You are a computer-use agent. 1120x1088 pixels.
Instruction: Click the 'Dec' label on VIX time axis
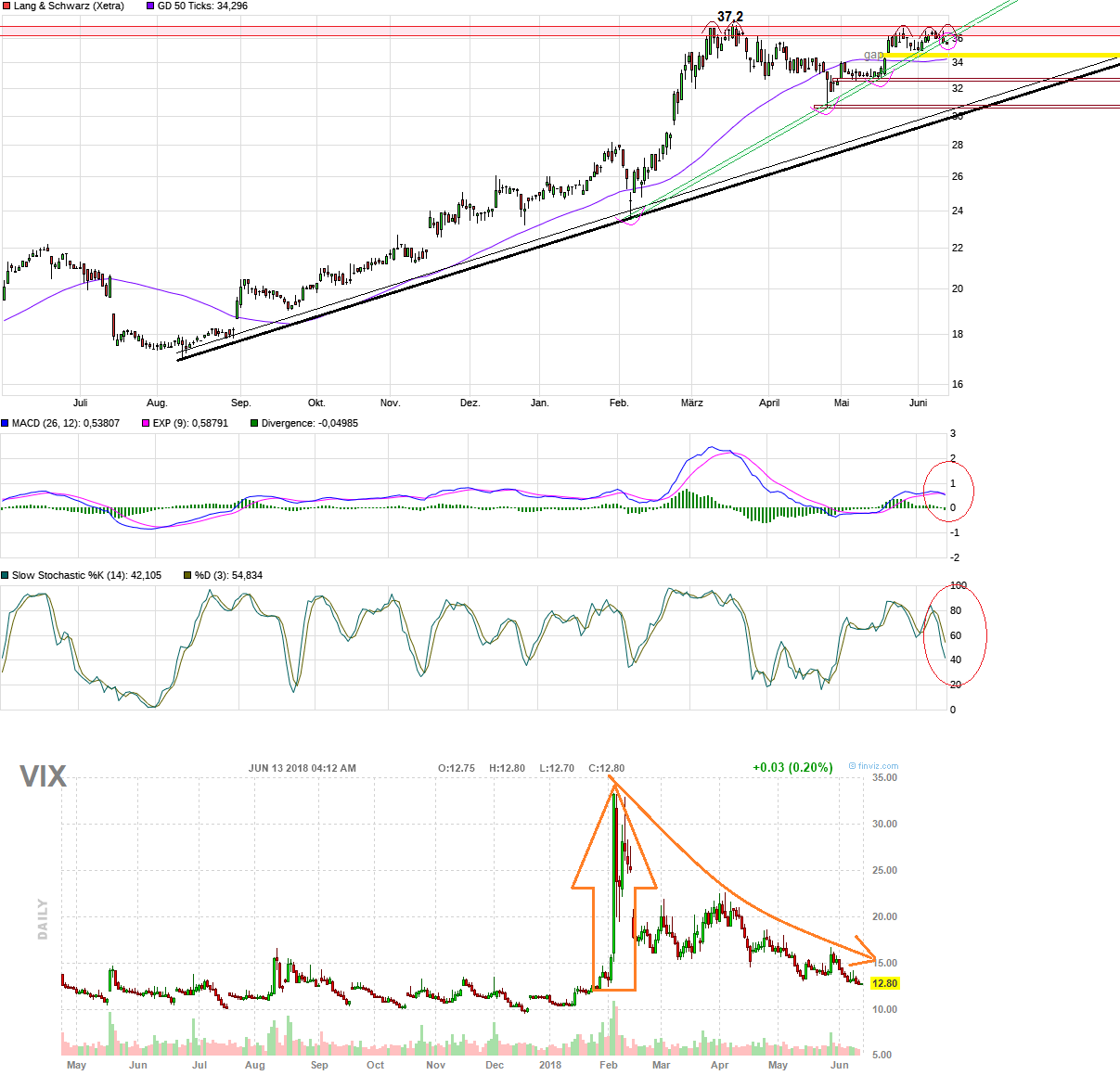coord(495,1065)
